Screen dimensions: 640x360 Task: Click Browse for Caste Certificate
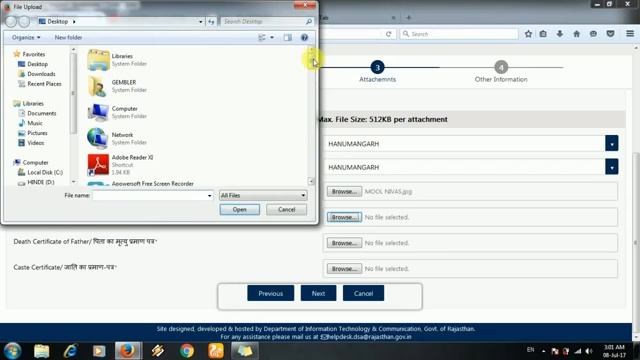344,269
